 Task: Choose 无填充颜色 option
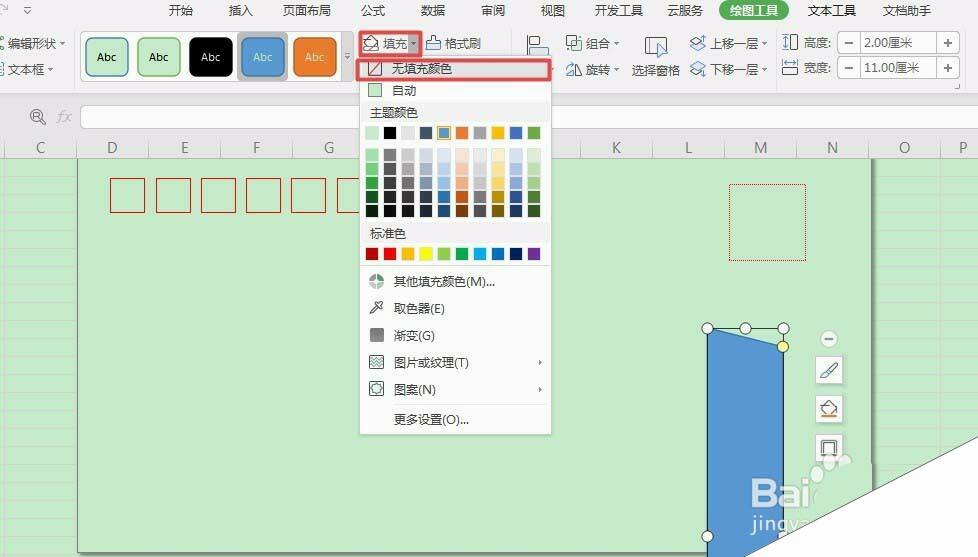click(453, 69)
